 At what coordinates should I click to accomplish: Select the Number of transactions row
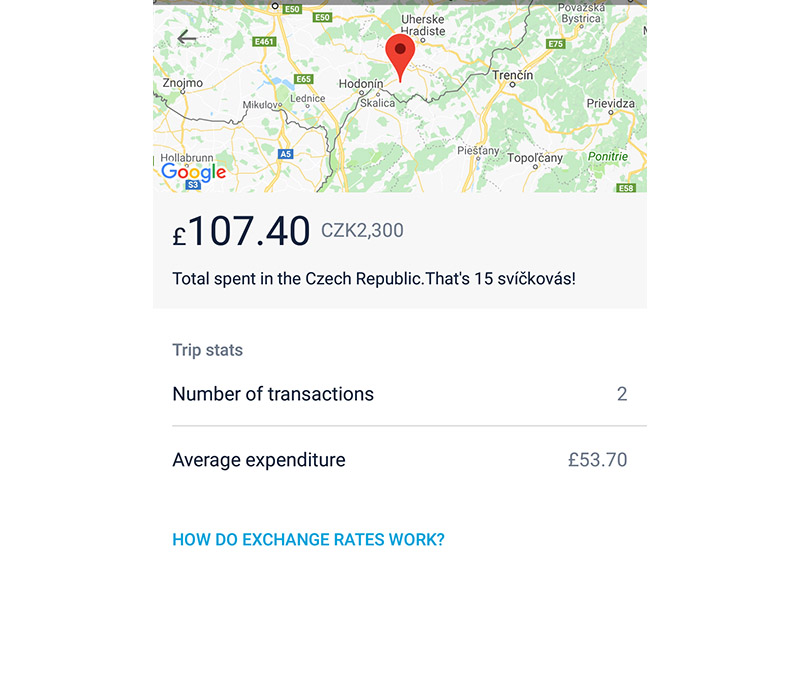pyautogui.click(x=273, y=394)
